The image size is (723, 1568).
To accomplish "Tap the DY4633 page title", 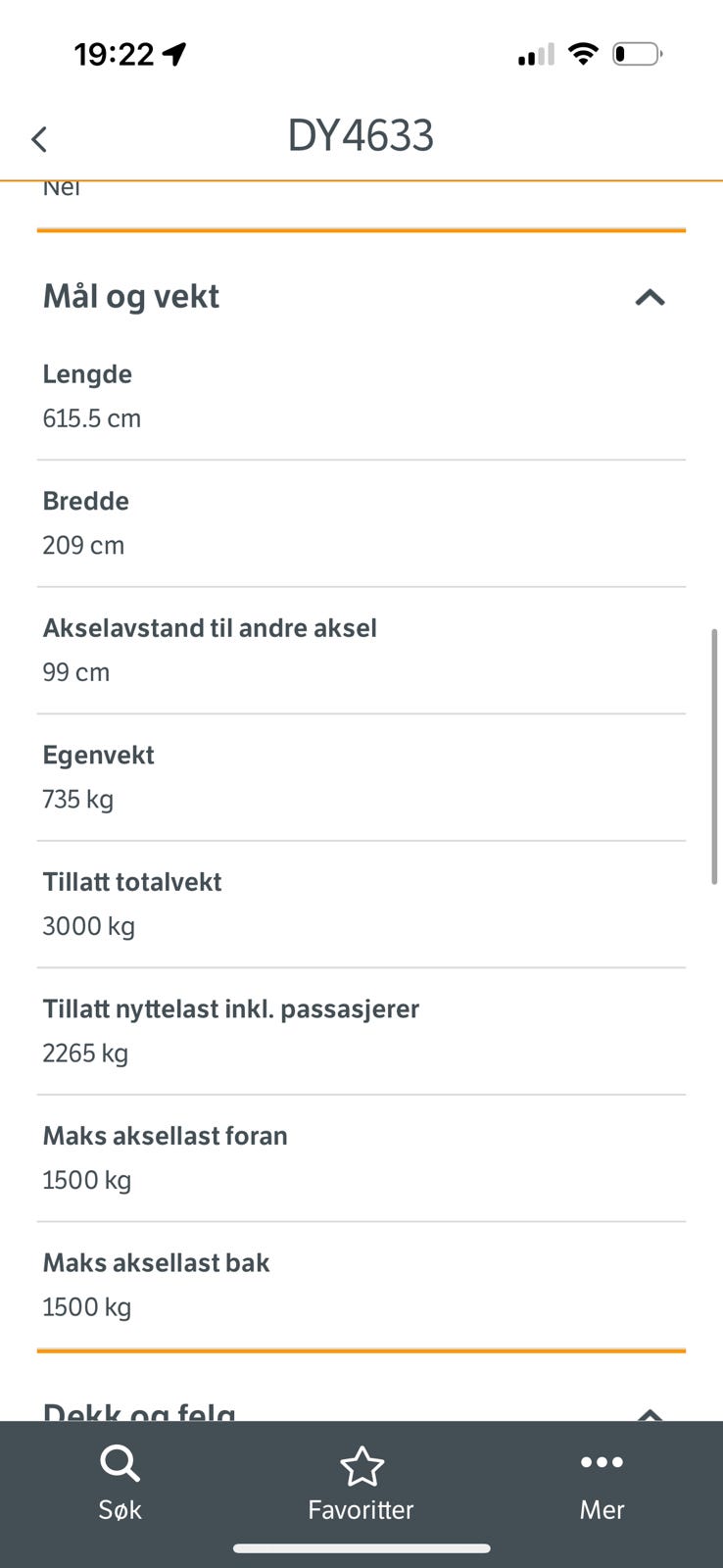I will pos(361,135).
